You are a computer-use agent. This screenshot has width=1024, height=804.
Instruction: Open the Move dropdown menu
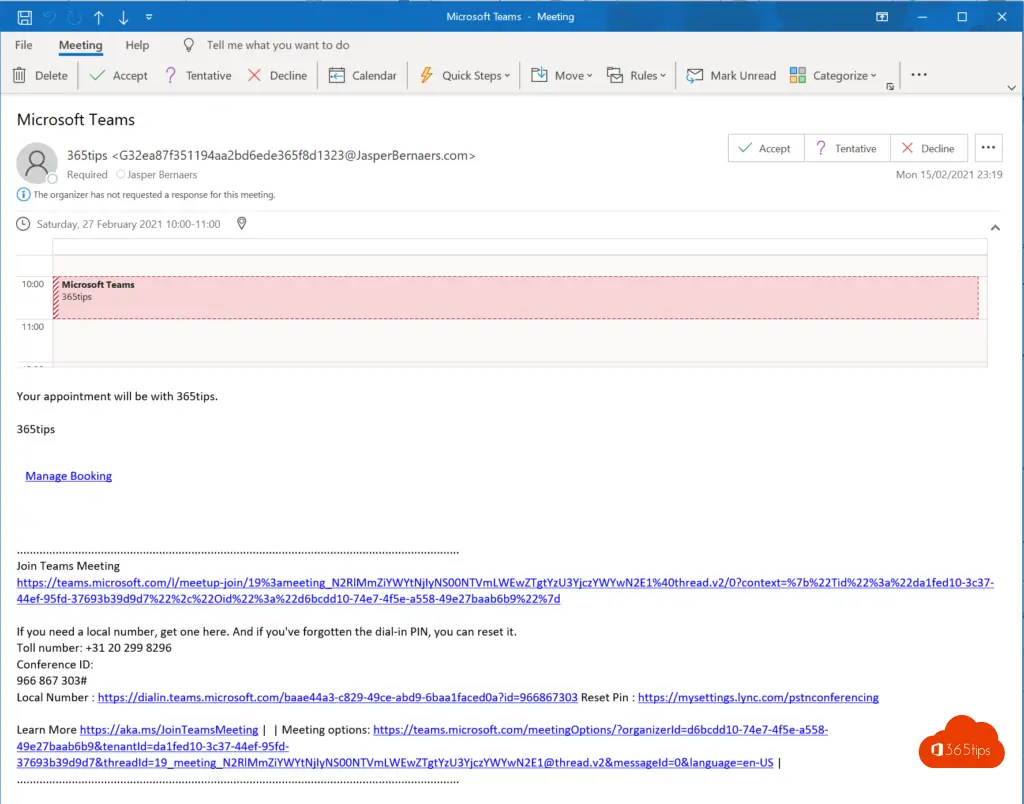coord(562,75)
